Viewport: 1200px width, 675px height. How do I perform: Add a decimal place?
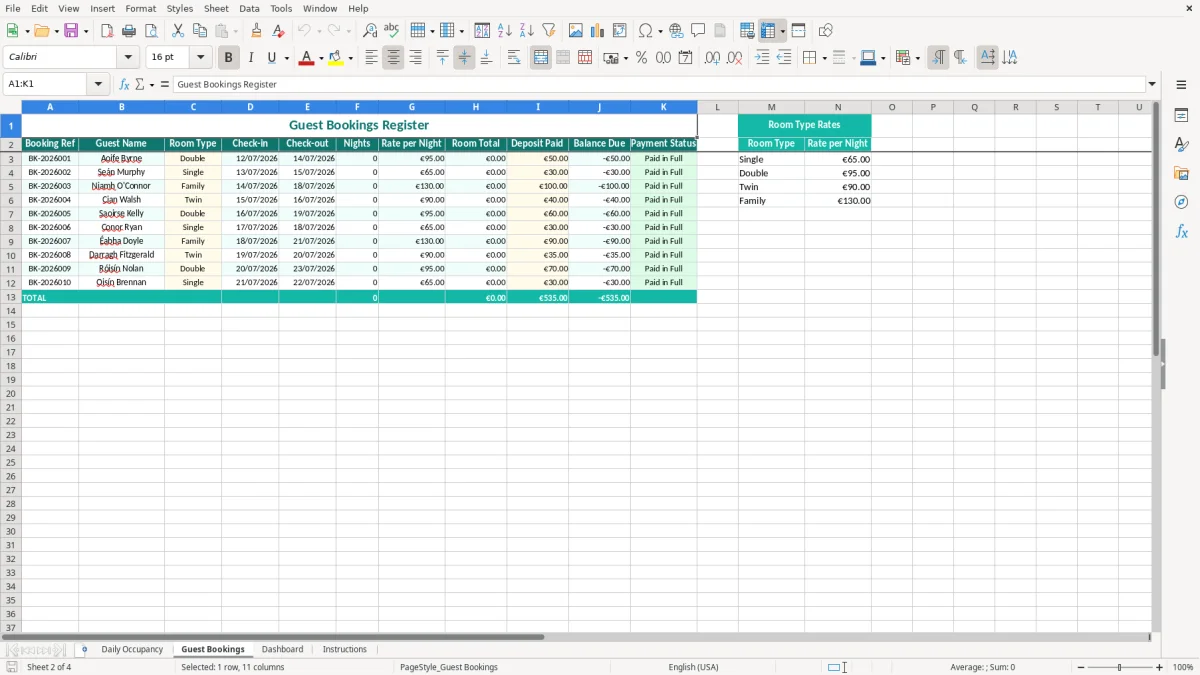[x=712, y=58]
